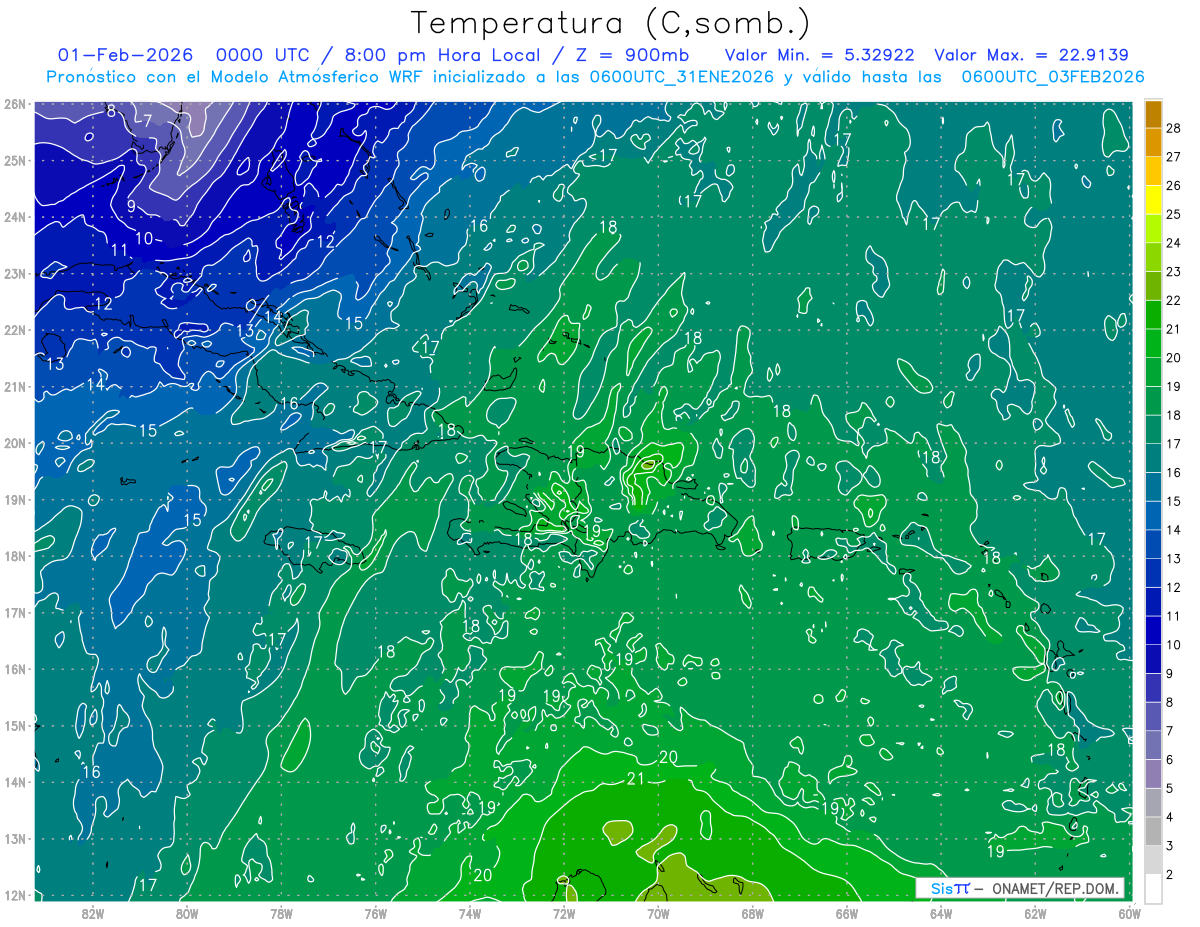Click the "80W" longitude axis label
This screenshot has height=927, width=1200.
(x=187, y=912)
